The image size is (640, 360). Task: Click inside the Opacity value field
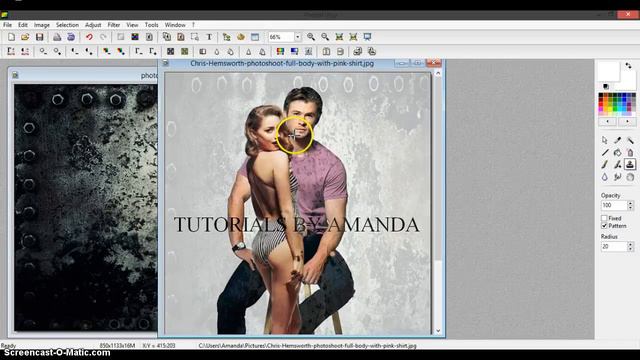click(x=614, y=205)
